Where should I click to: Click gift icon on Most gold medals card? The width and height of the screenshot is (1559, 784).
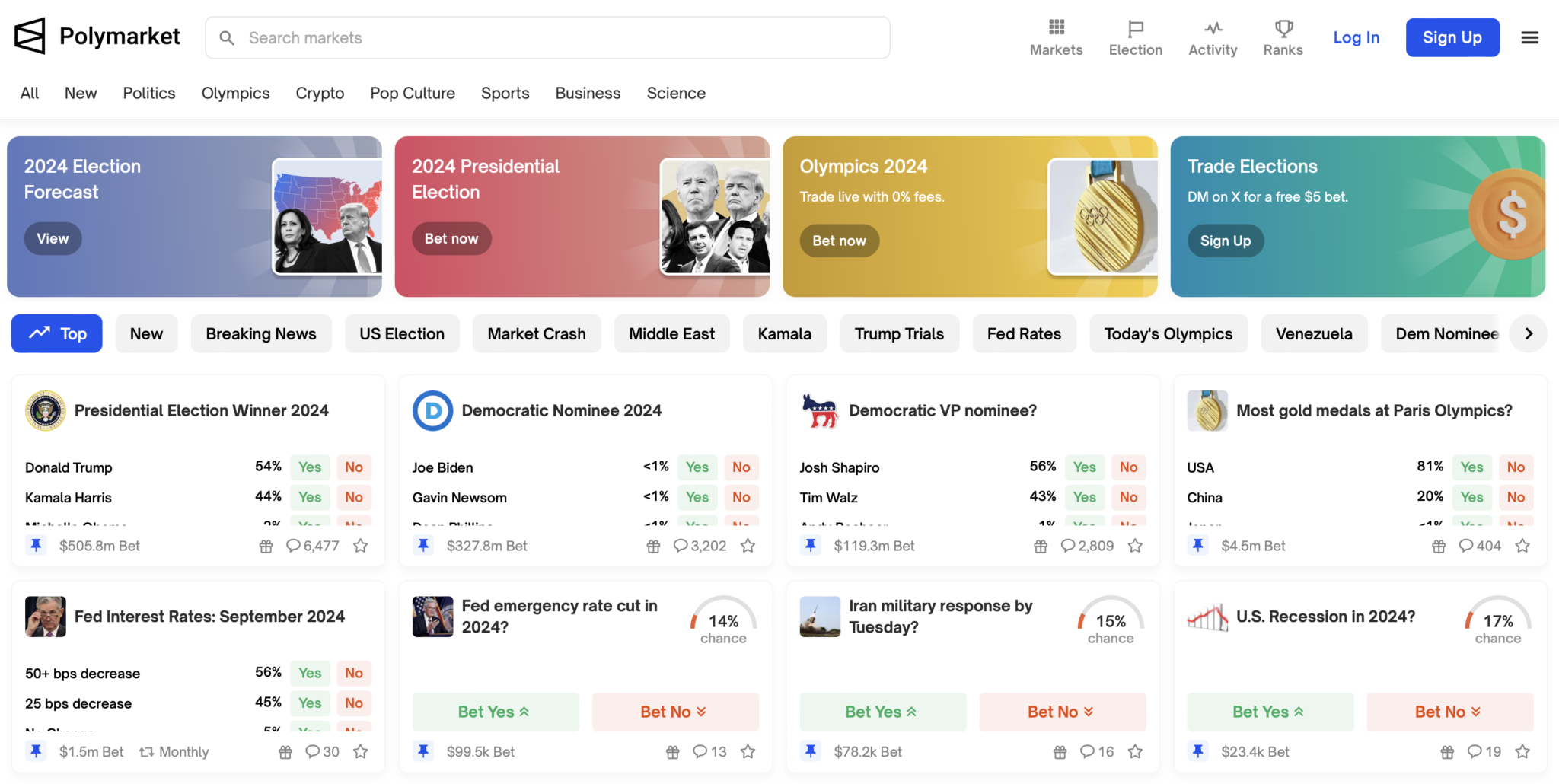pyautogui.click(x=1439, y=546)
